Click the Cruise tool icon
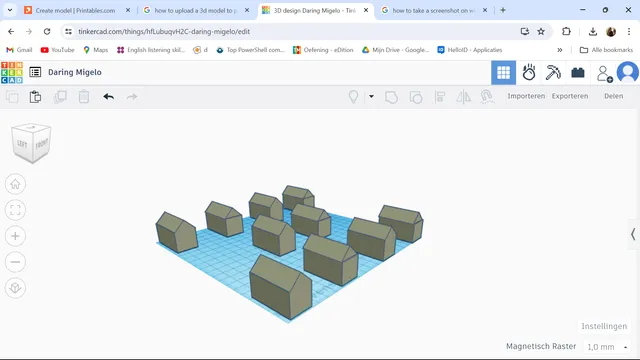 point(487,97)
